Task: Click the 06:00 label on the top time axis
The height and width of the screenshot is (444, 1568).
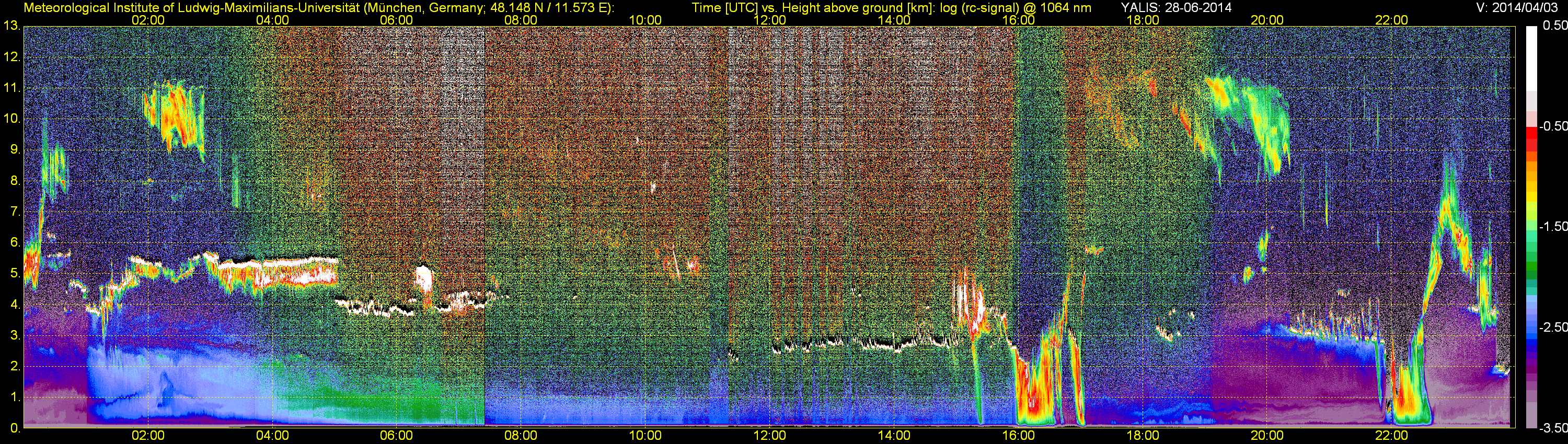Action: click(x=396, y=20)
